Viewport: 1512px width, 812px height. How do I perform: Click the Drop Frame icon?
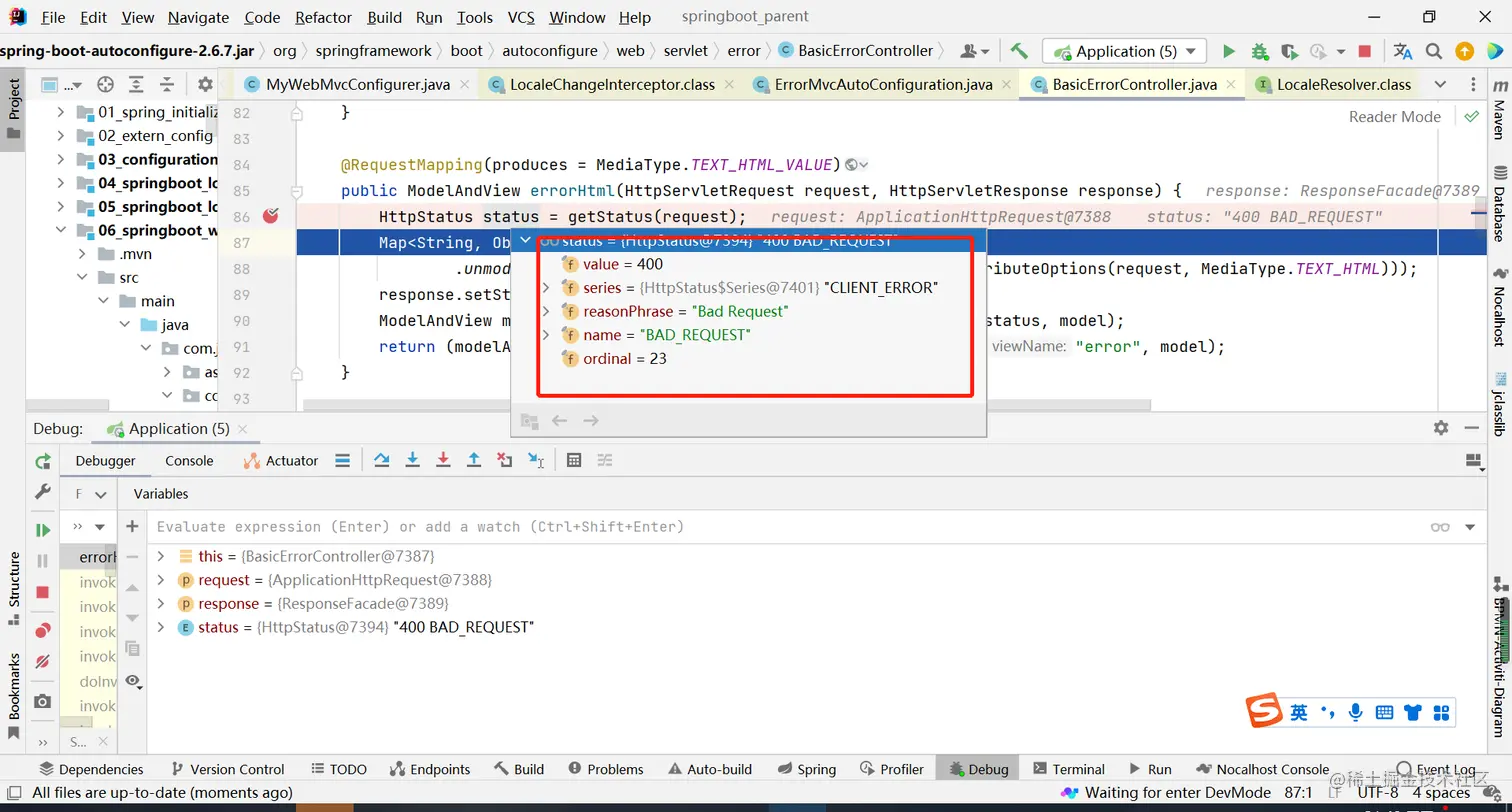pos(505,460)
